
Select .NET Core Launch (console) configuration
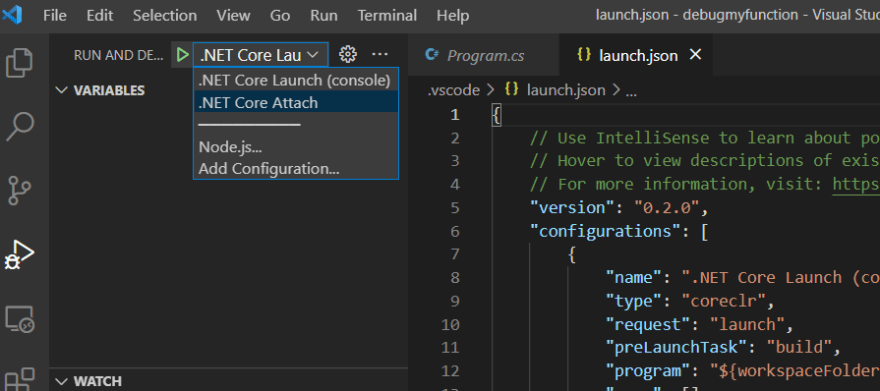(x=295, y=80)
